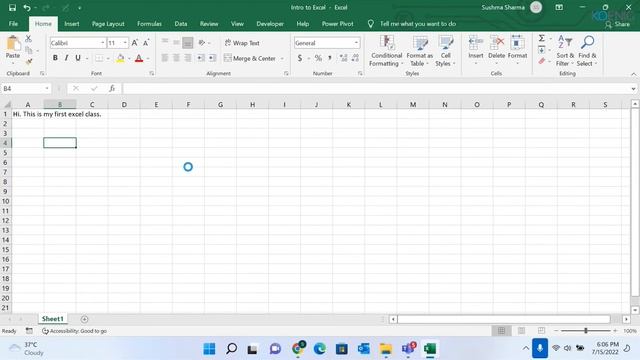
Task: Open the Format cells menu
Action: click(517, 51)
